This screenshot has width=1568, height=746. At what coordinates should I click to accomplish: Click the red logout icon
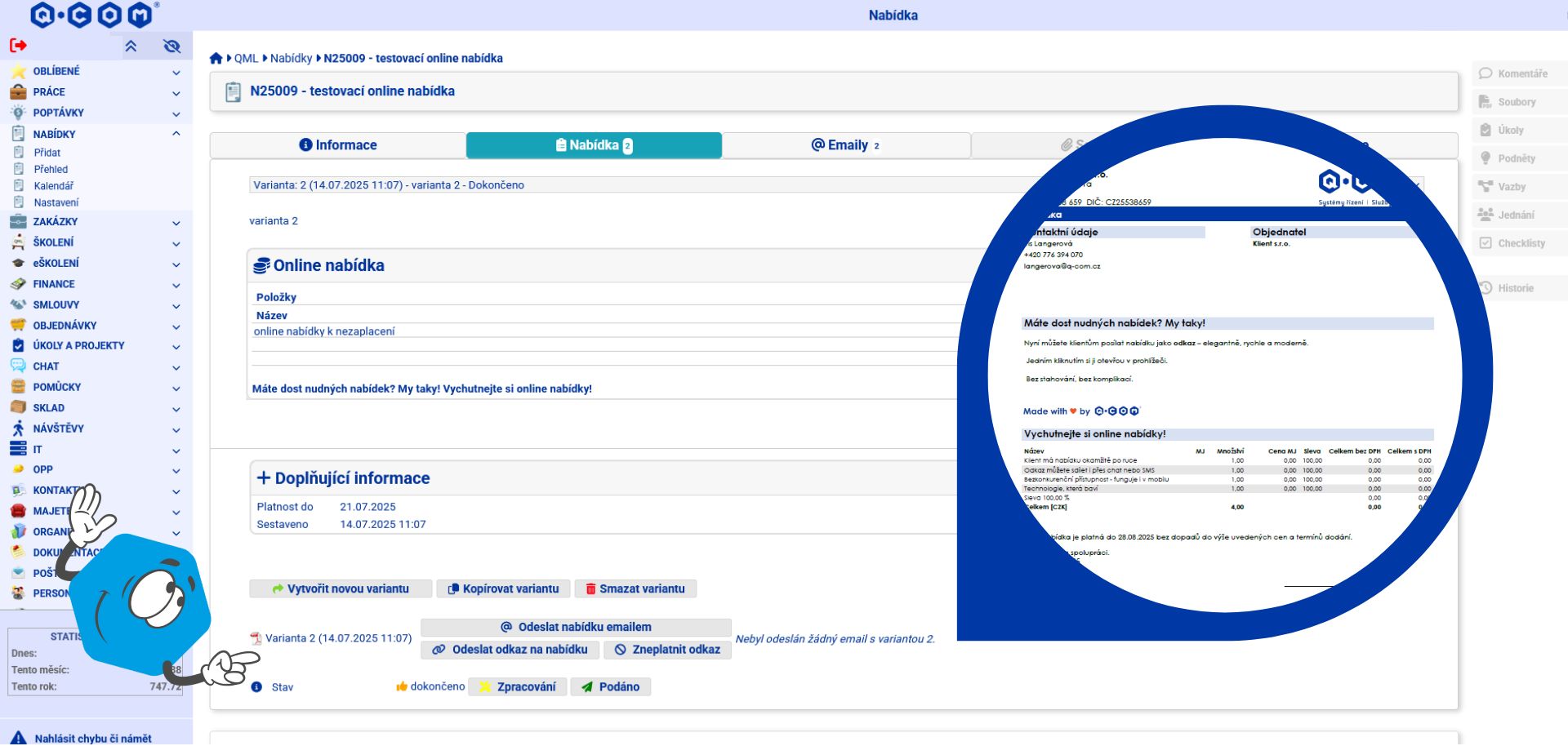[x=18, y=46]
